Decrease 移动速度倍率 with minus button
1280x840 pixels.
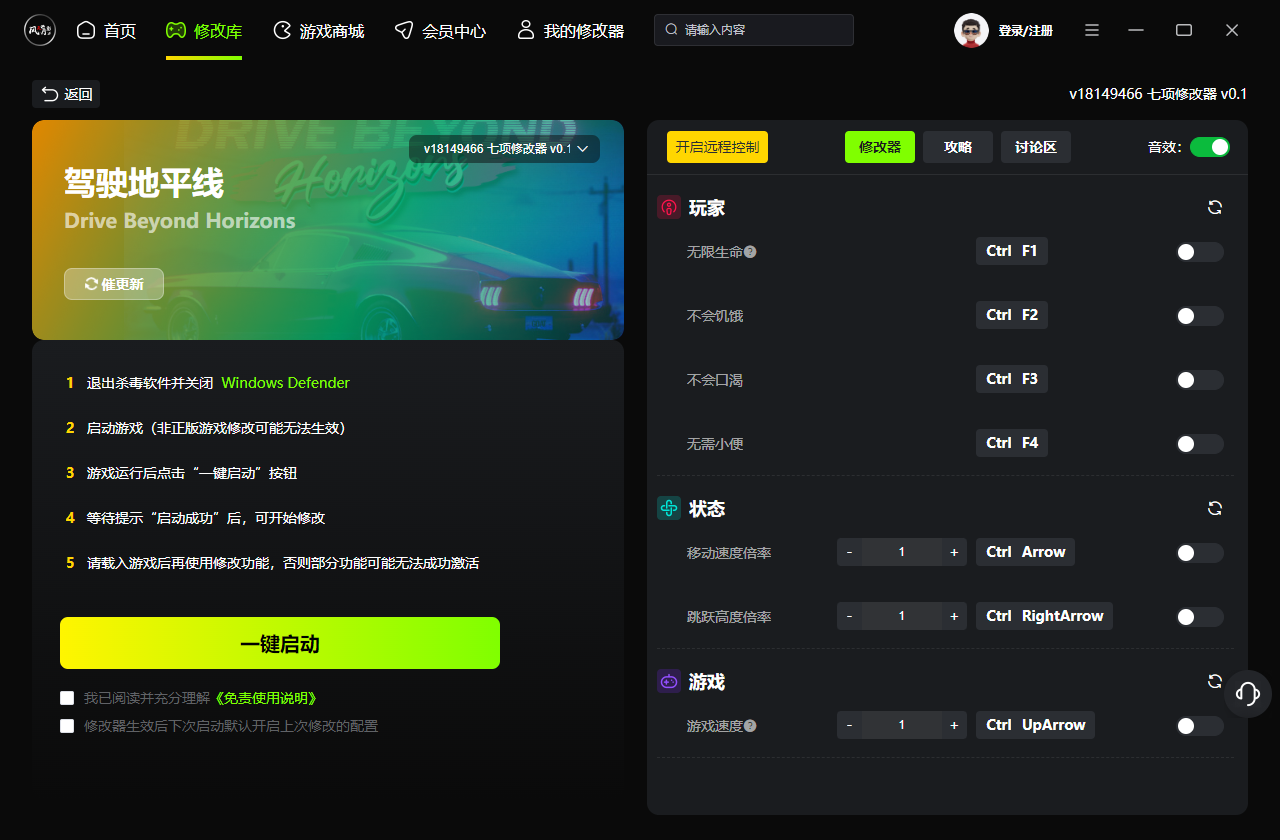coord(850,552)
